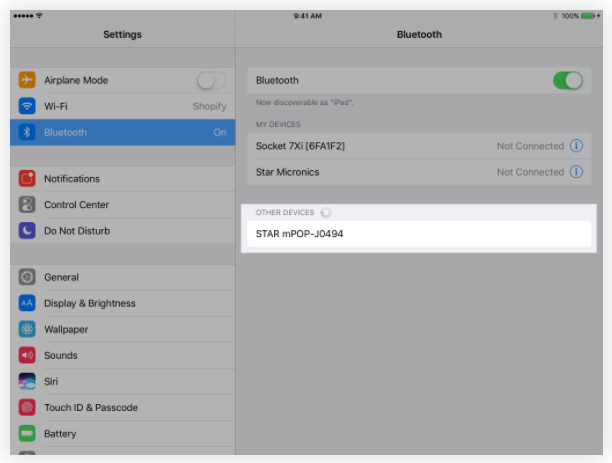Tap the 100% battery percentage
This screenshot has height=463, width=612.
570,16
